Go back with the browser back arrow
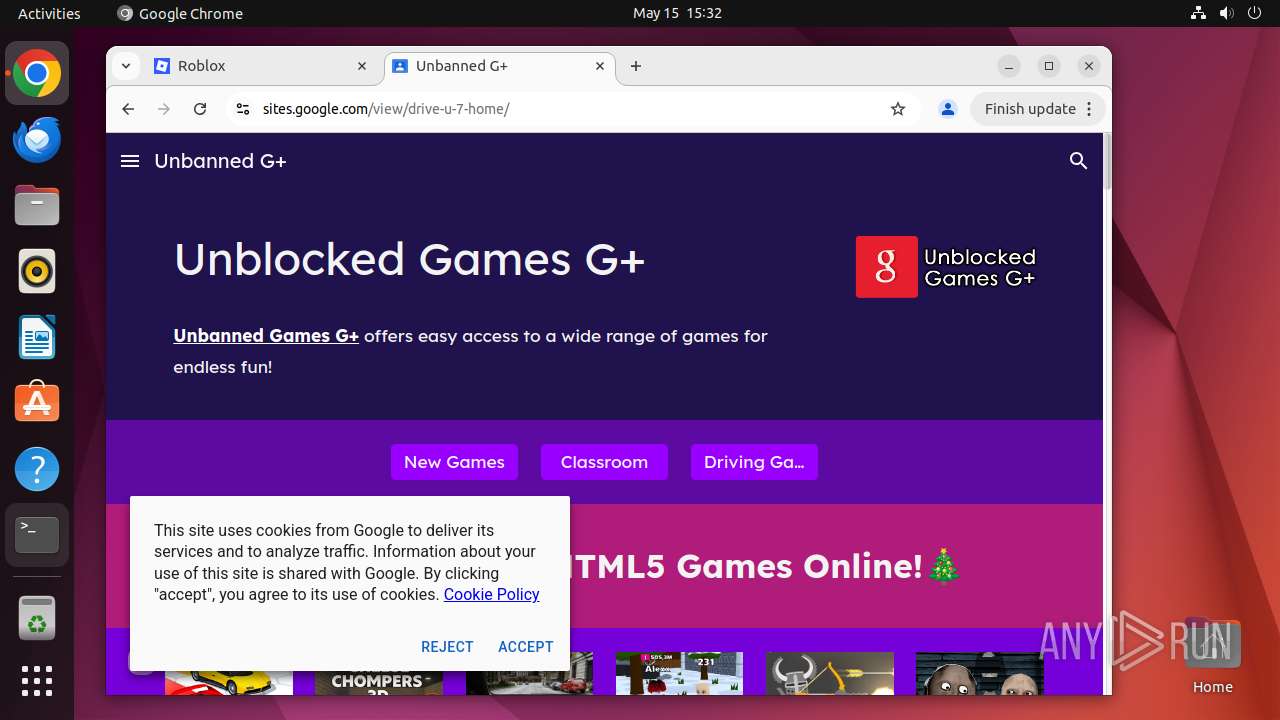Screen dimensions: 1280x720 (128, 109)
